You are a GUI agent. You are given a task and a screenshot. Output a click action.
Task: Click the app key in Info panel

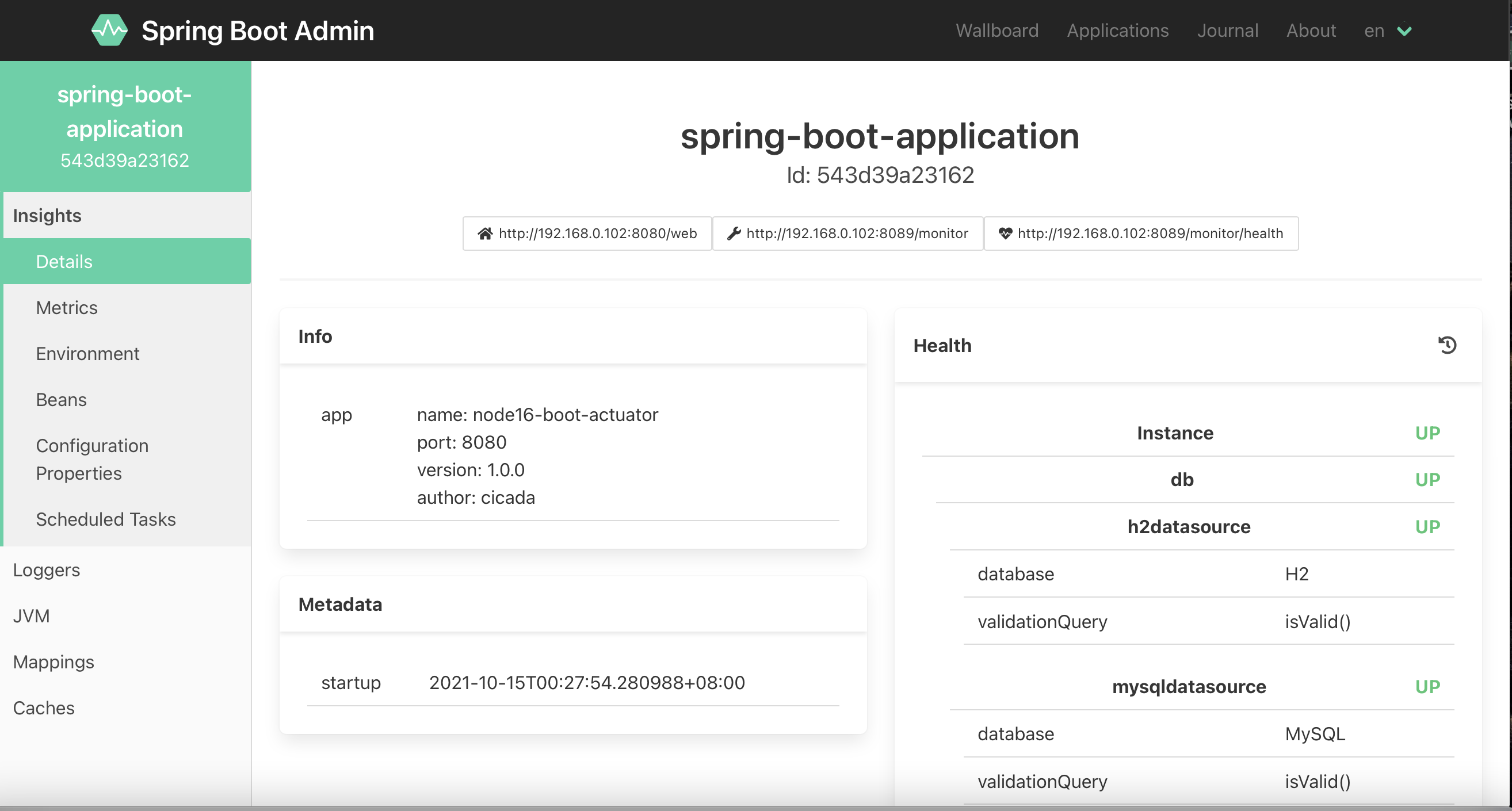[x=337, y=415]
